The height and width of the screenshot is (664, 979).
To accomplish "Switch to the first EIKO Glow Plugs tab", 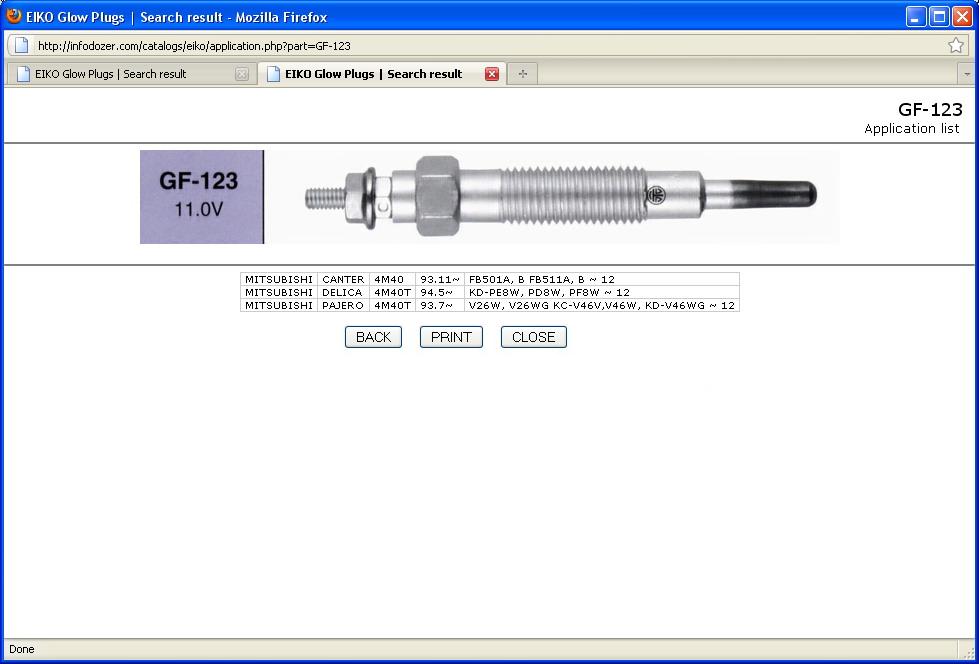I will tap(130, 74).
